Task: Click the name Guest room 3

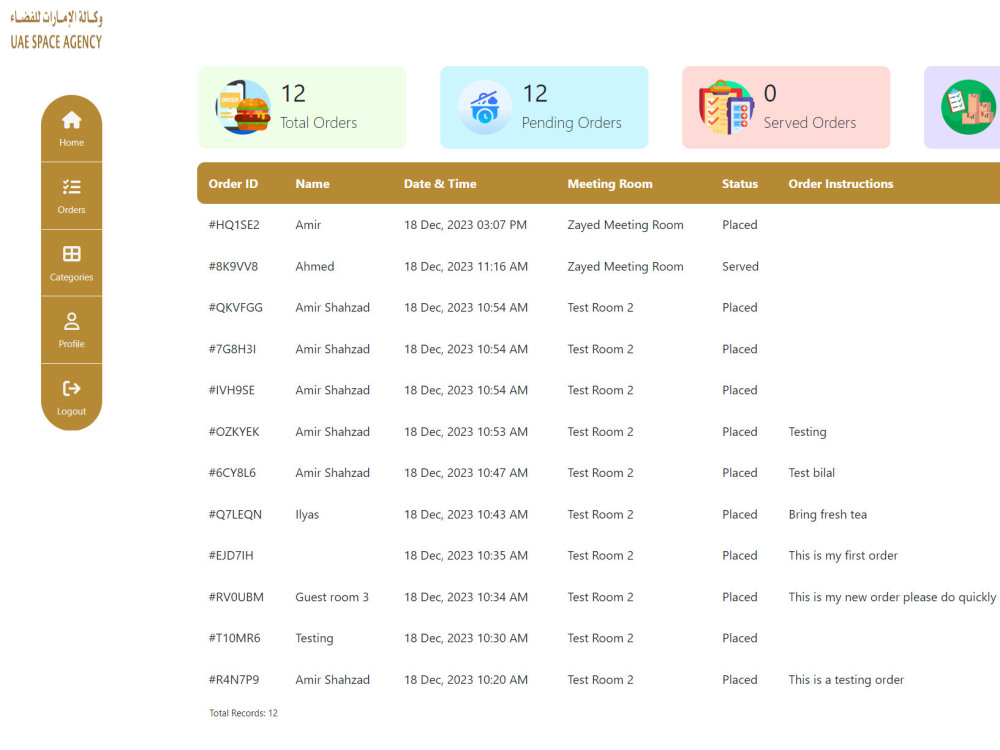Action: point(332,597)
